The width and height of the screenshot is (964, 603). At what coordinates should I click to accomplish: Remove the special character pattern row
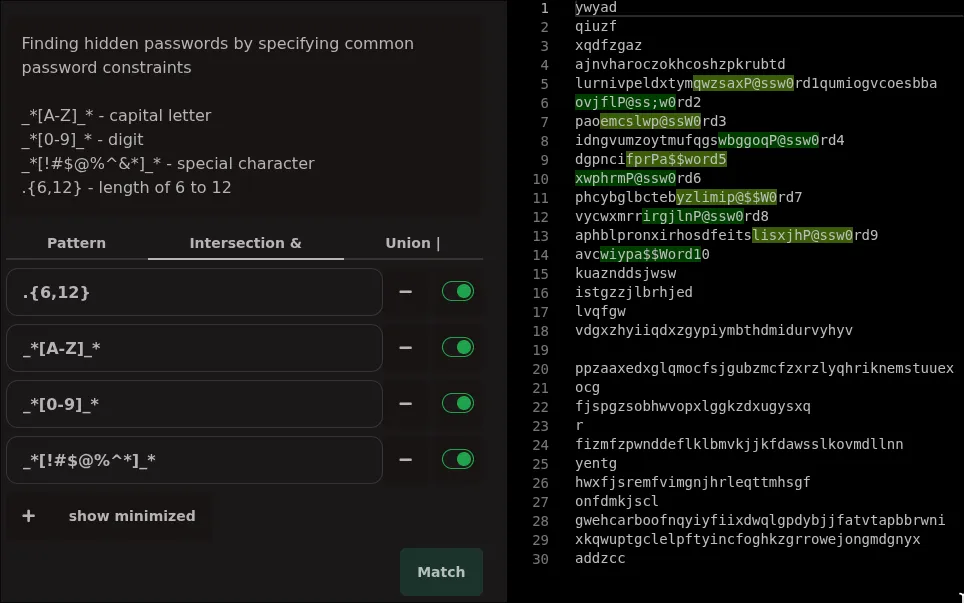[405, 460]
